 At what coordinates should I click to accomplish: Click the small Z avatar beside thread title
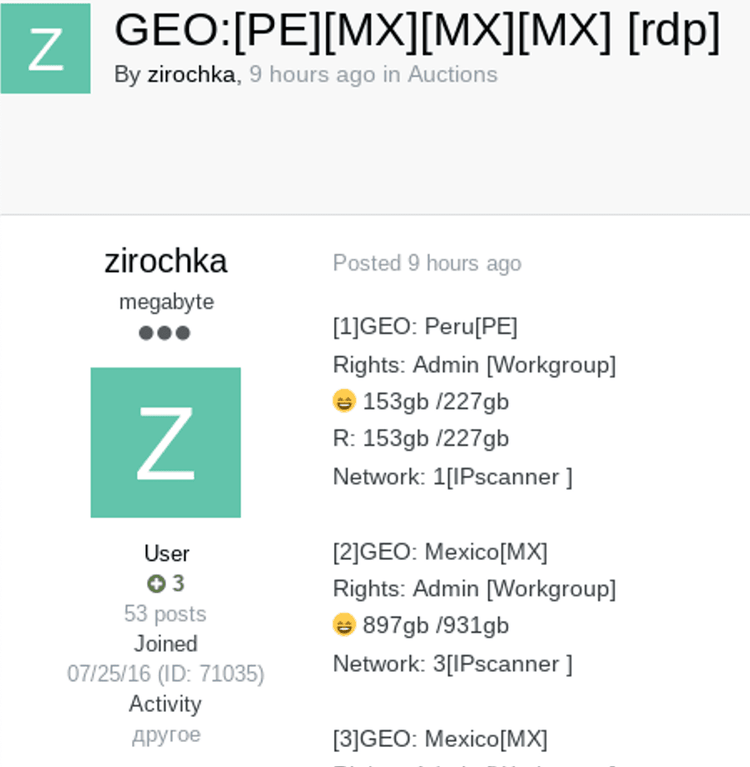point(45,48)
